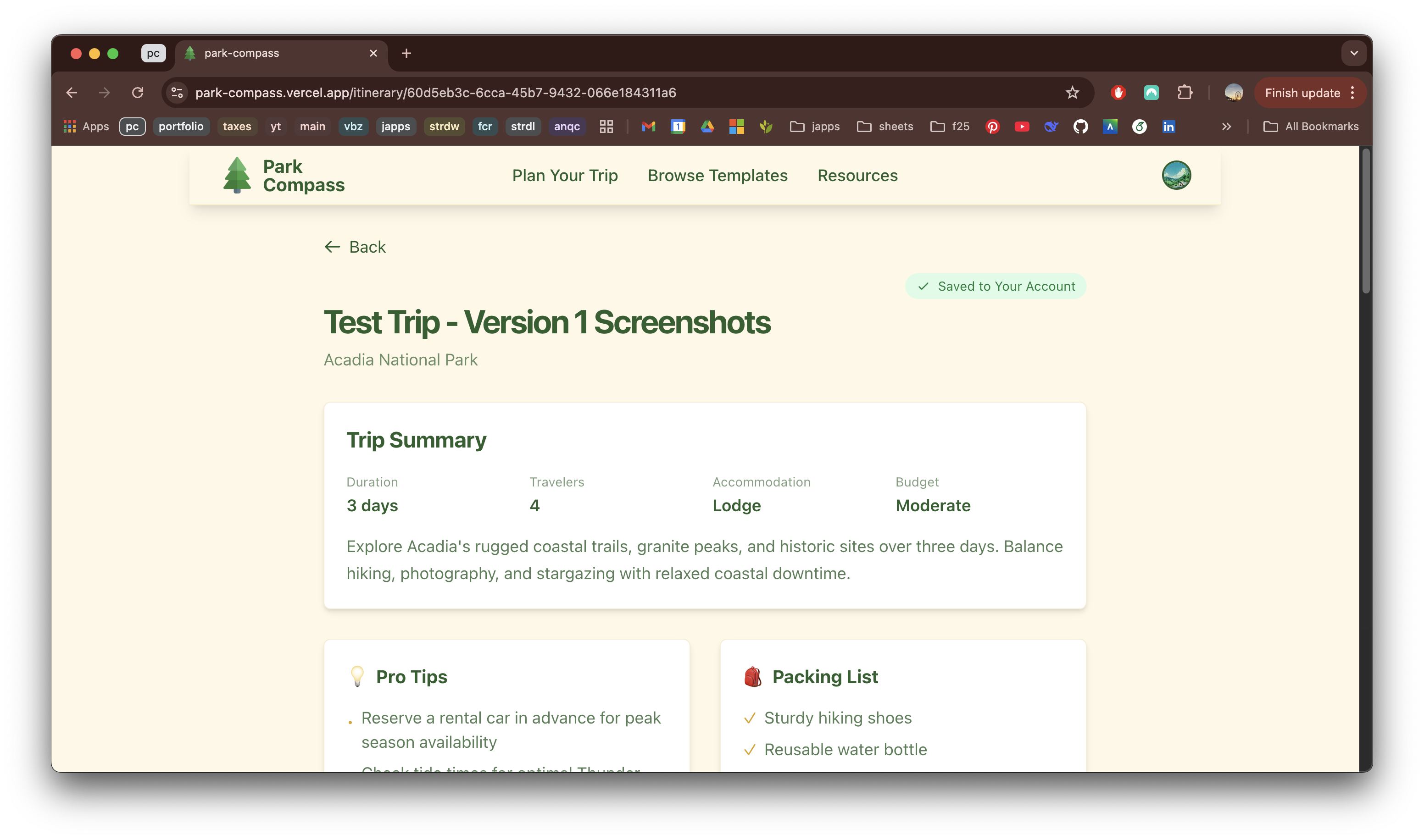Open the GitHub bookmark

[x=1080, y=126]
